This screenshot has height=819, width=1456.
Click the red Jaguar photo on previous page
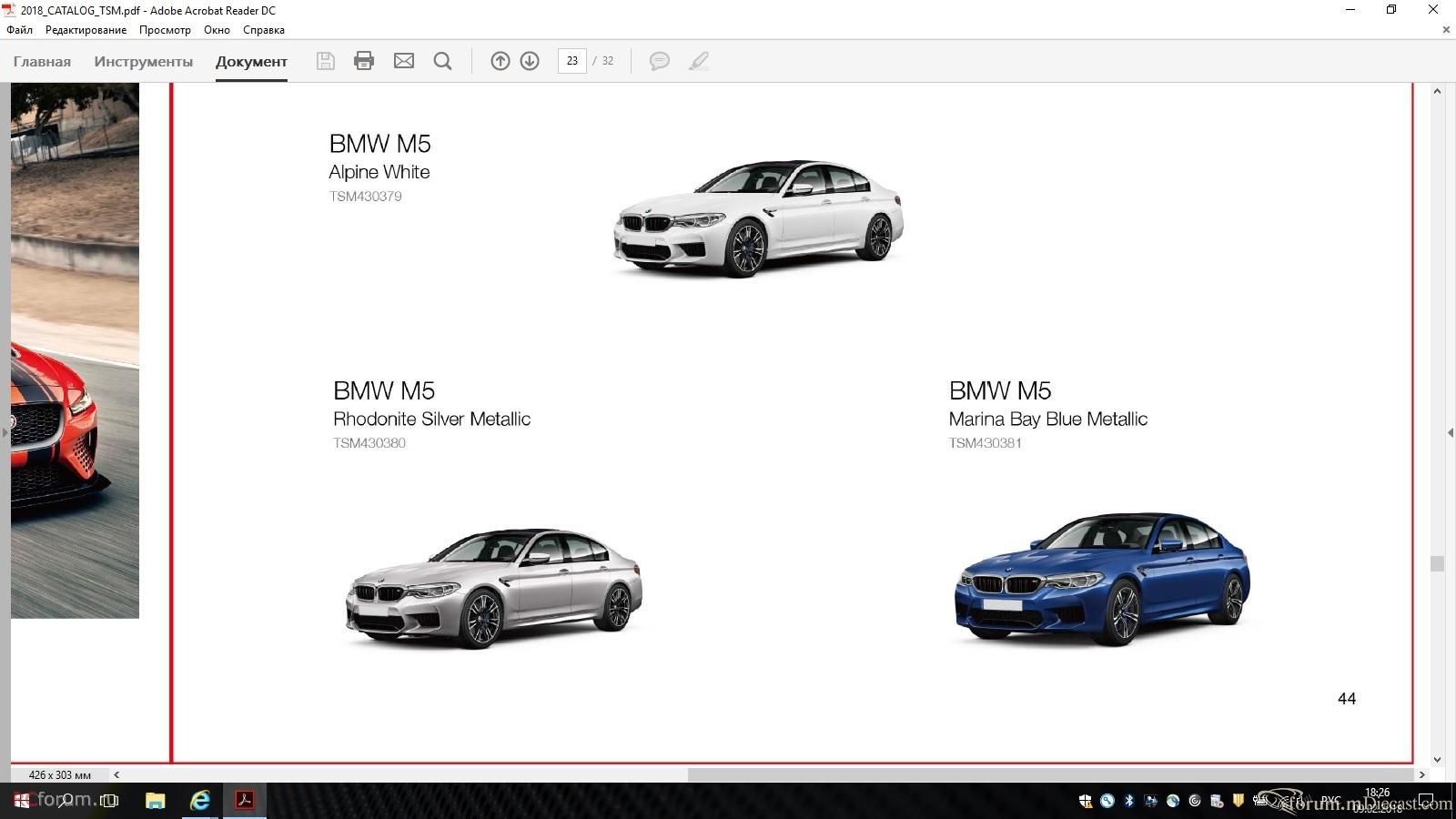(x=75, y=350)
